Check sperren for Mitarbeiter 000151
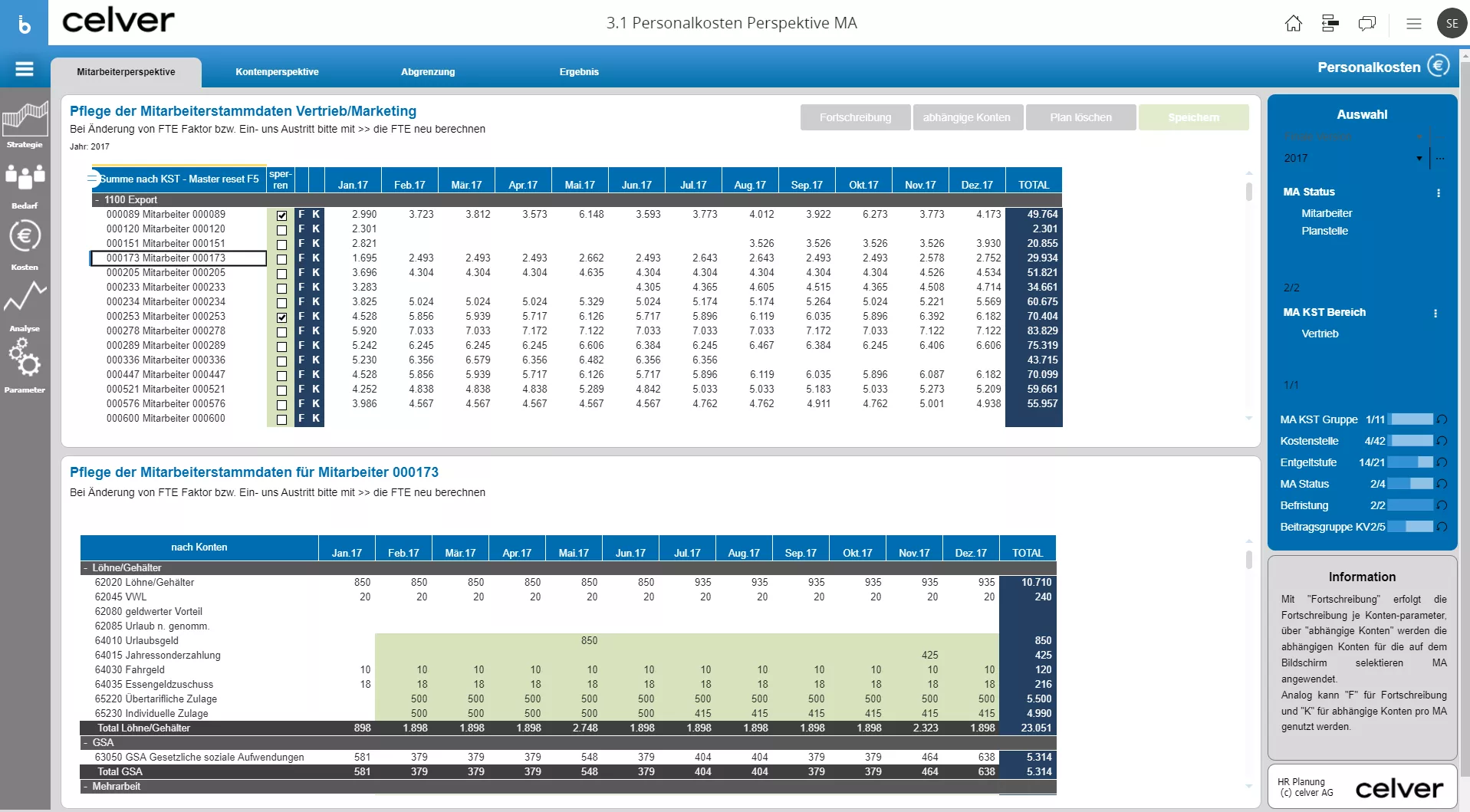 [281, 245]
